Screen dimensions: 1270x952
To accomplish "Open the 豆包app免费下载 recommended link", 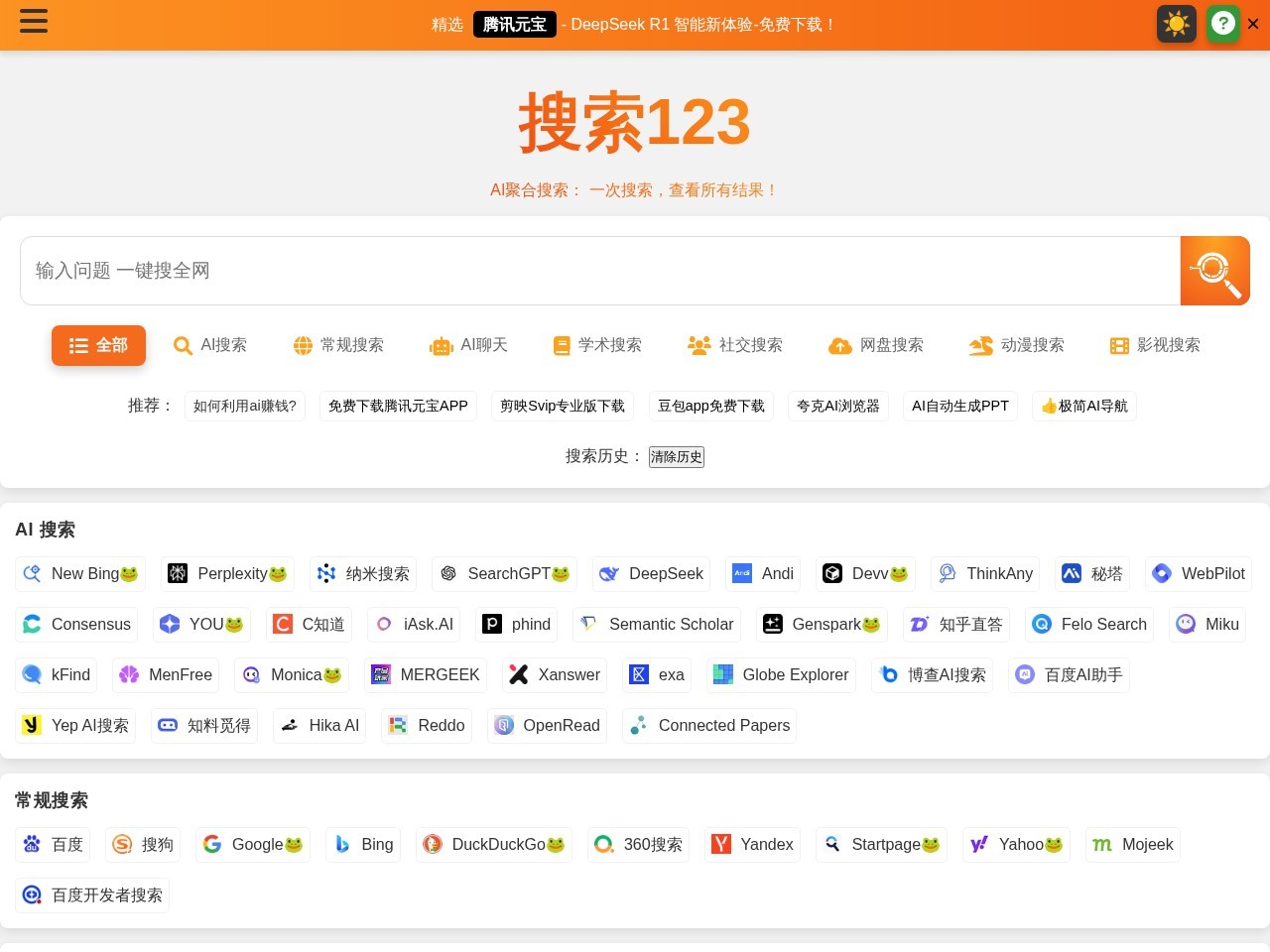I will click(x=710, y=406).
